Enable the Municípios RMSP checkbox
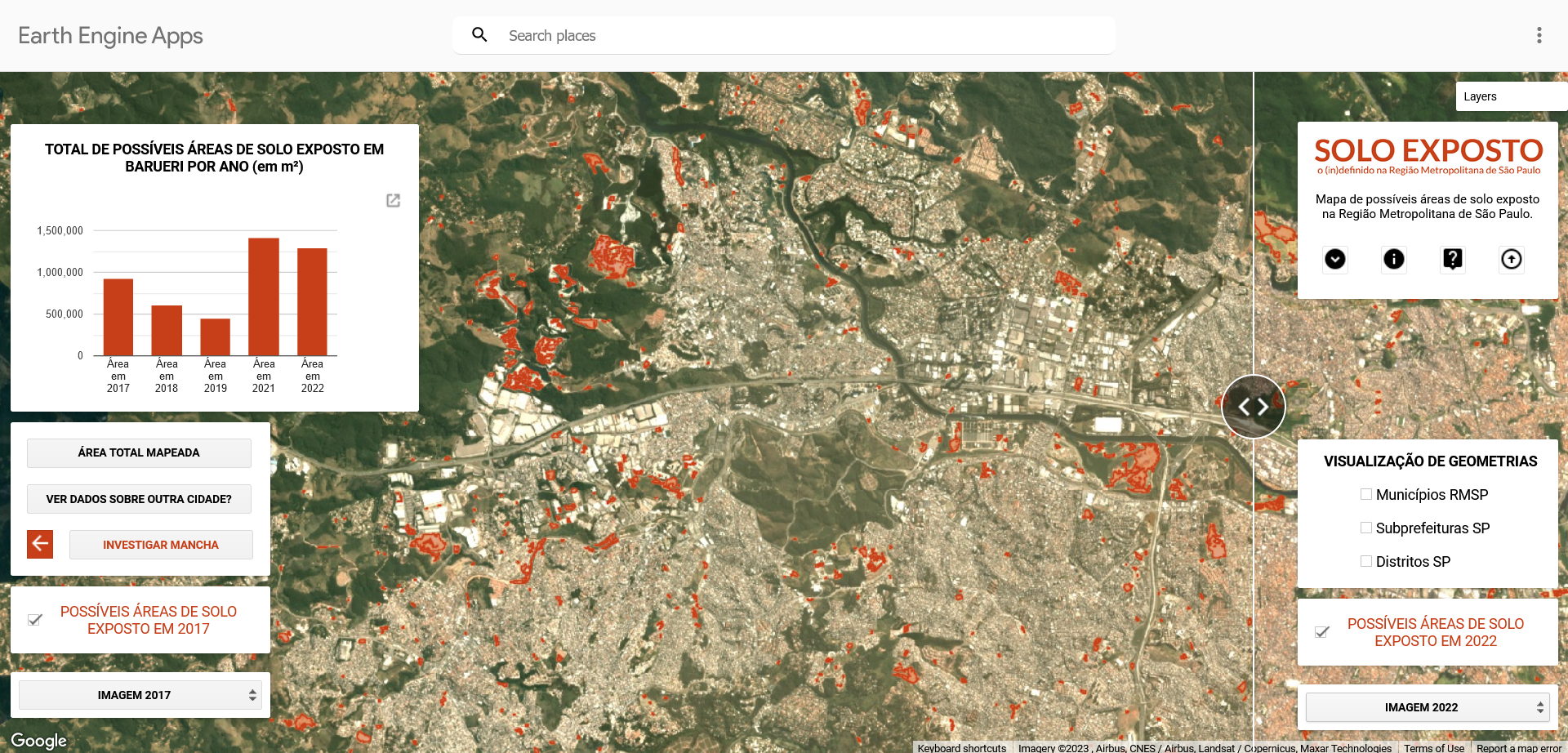The width and height of the screenshot is (1568, 753). [x=1365, y=494]
